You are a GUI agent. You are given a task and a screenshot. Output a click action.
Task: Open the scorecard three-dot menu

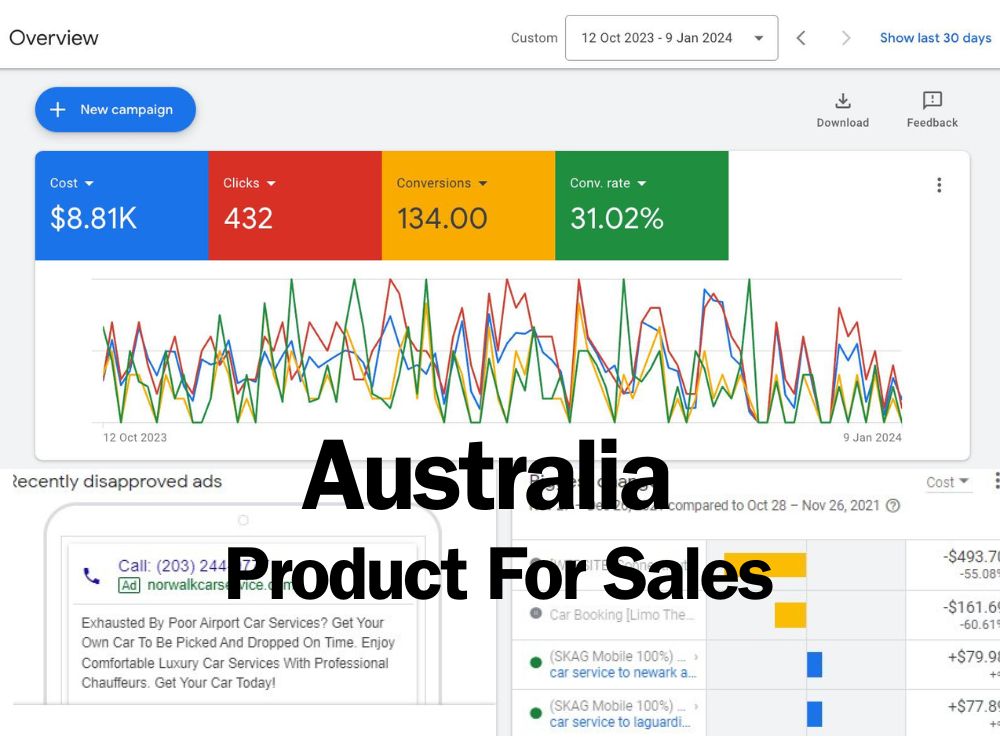(x=939, y=185)
